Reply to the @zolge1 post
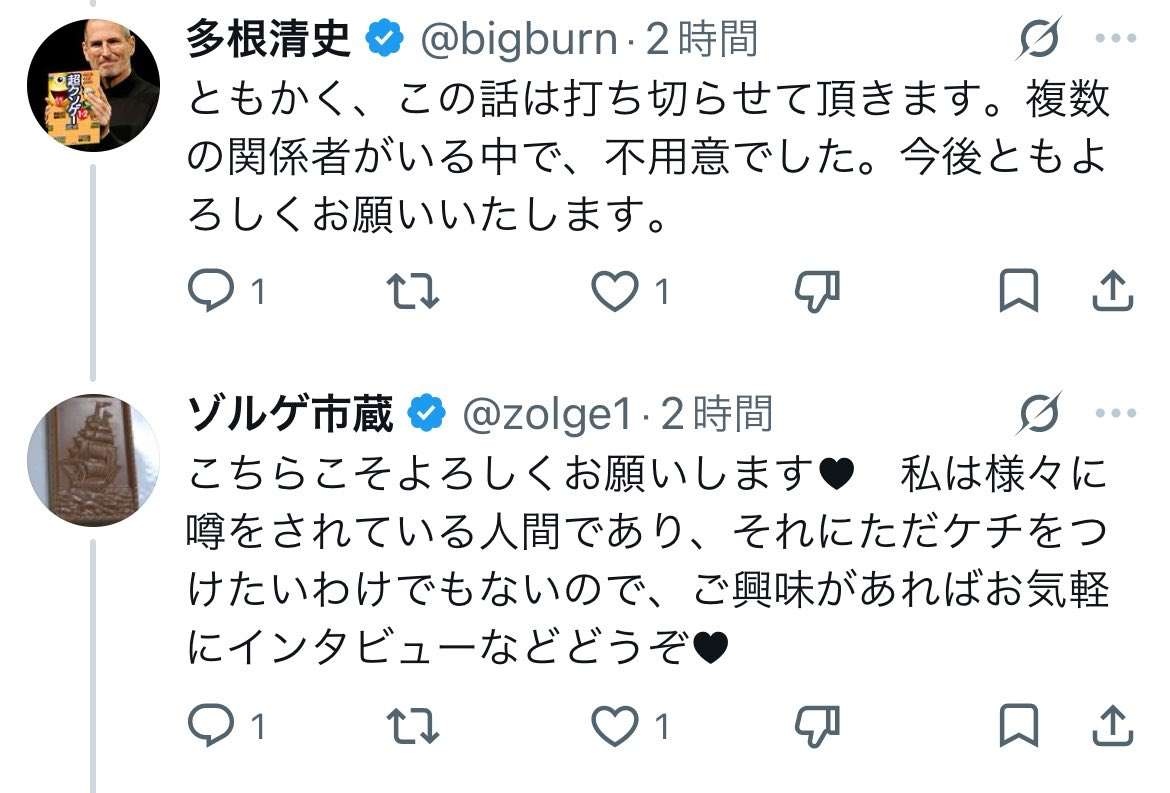This screenshot has height=793, width=1170. pos(210,727)
